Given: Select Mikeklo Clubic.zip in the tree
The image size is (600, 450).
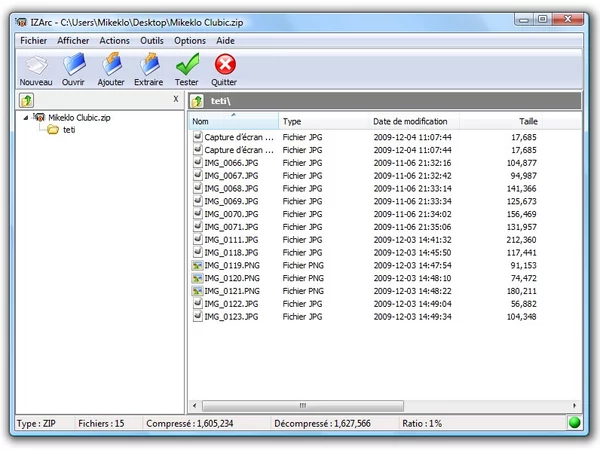Looking at the screenshot, I should 79,117.
